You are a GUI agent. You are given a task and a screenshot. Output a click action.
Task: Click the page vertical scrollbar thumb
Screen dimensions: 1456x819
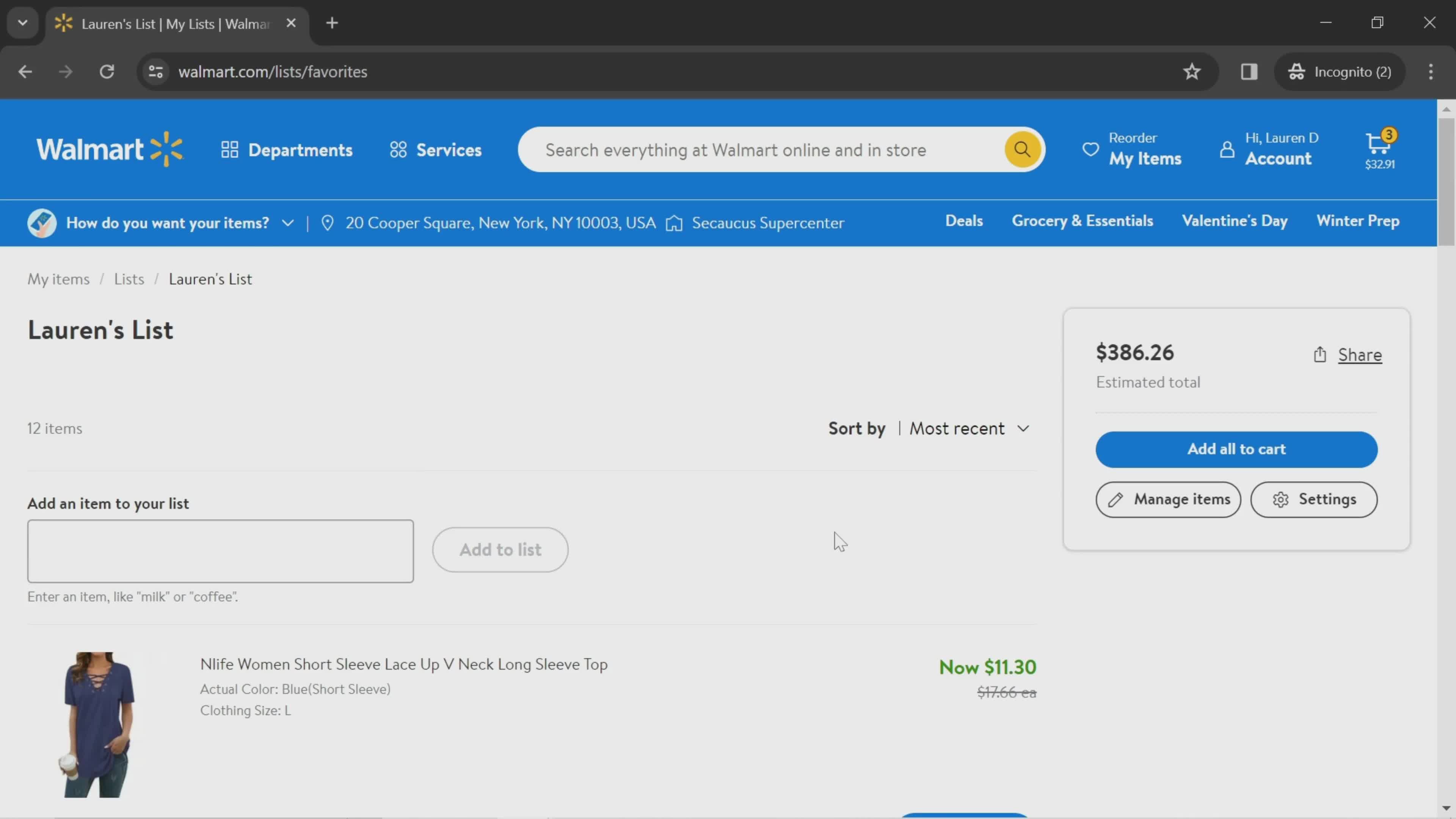pos(1446,182)
